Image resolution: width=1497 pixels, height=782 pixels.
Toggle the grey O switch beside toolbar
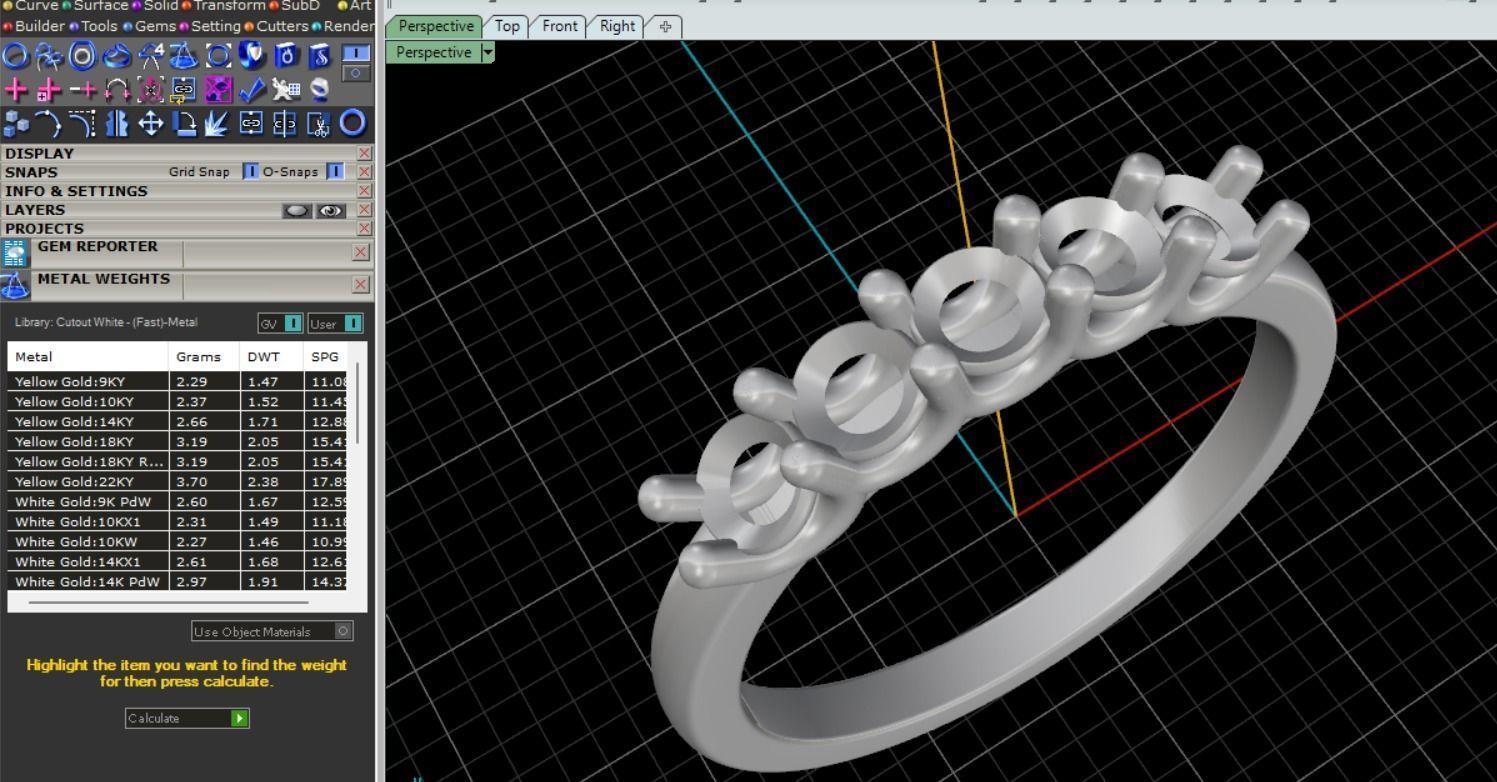356,73
